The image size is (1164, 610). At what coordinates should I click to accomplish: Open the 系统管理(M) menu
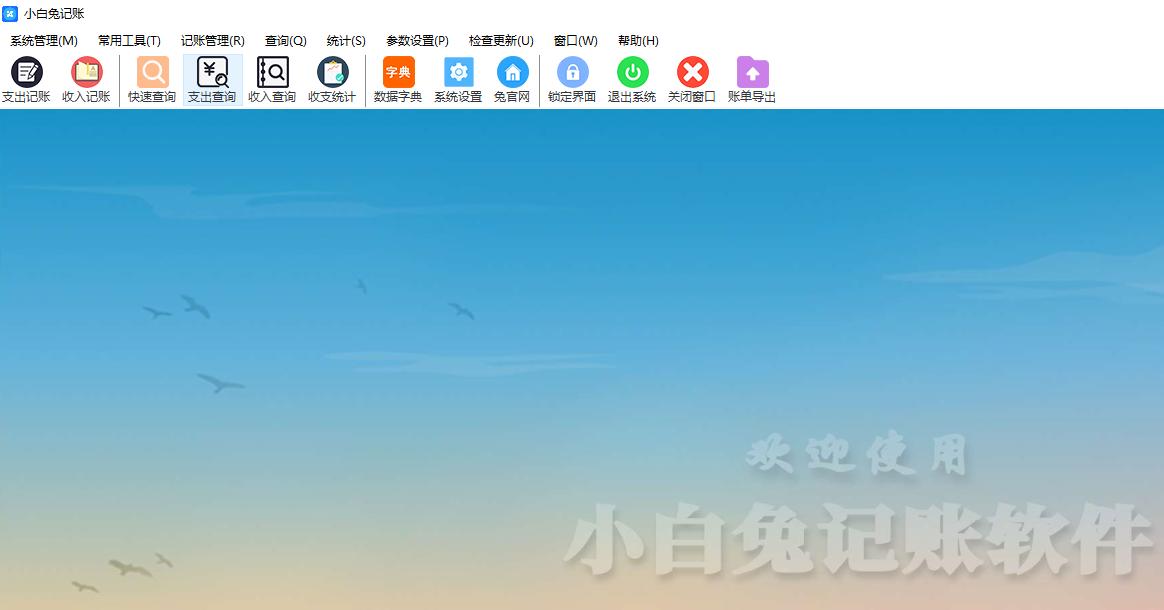(44, 41)
